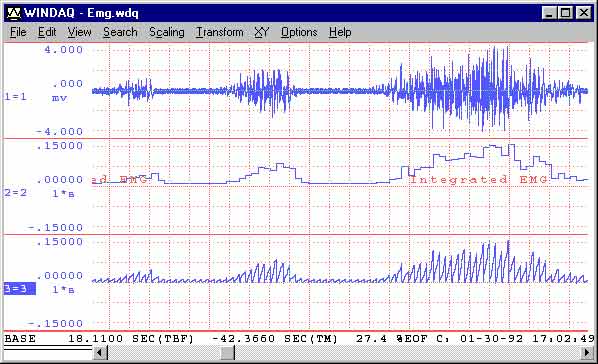Minimize the WINDAQ window
This screenshot has height=364, width=598.
549,13
